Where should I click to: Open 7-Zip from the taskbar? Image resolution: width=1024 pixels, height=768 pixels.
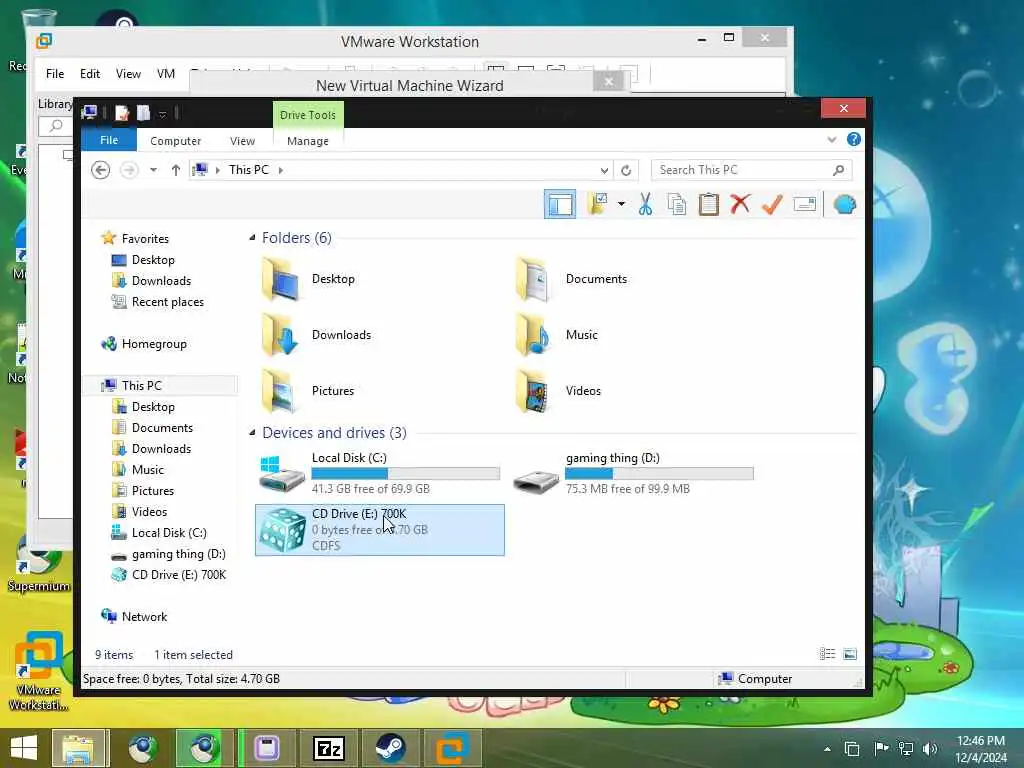click(329, 748)
